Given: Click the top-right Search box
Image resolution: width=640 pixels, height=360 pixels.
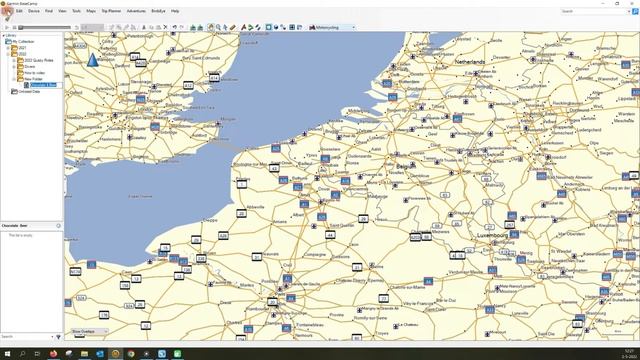Looking at the screenshot, I should 594,11.
